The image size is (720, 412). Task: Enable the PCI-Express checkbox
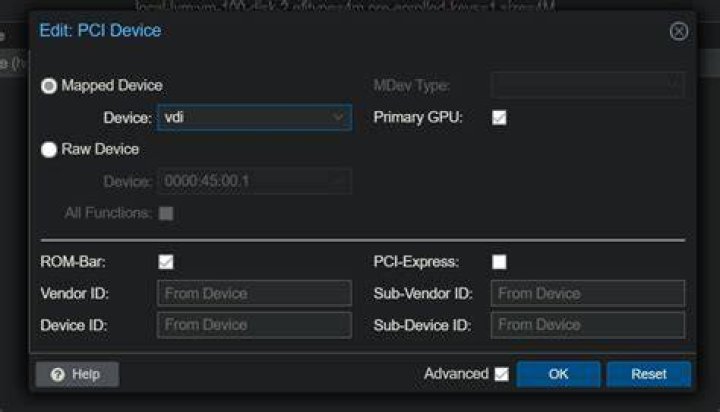click(x=499, y=262)
